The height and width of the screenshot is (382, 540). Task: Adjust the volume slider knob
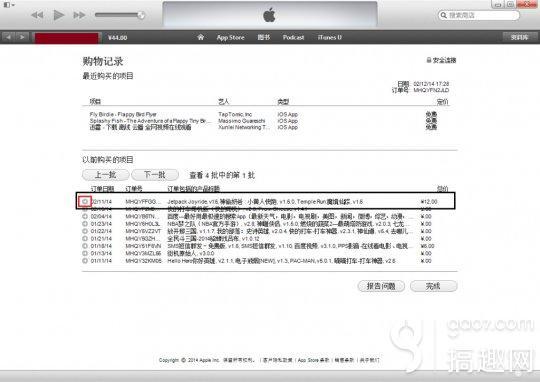(141, 15)
